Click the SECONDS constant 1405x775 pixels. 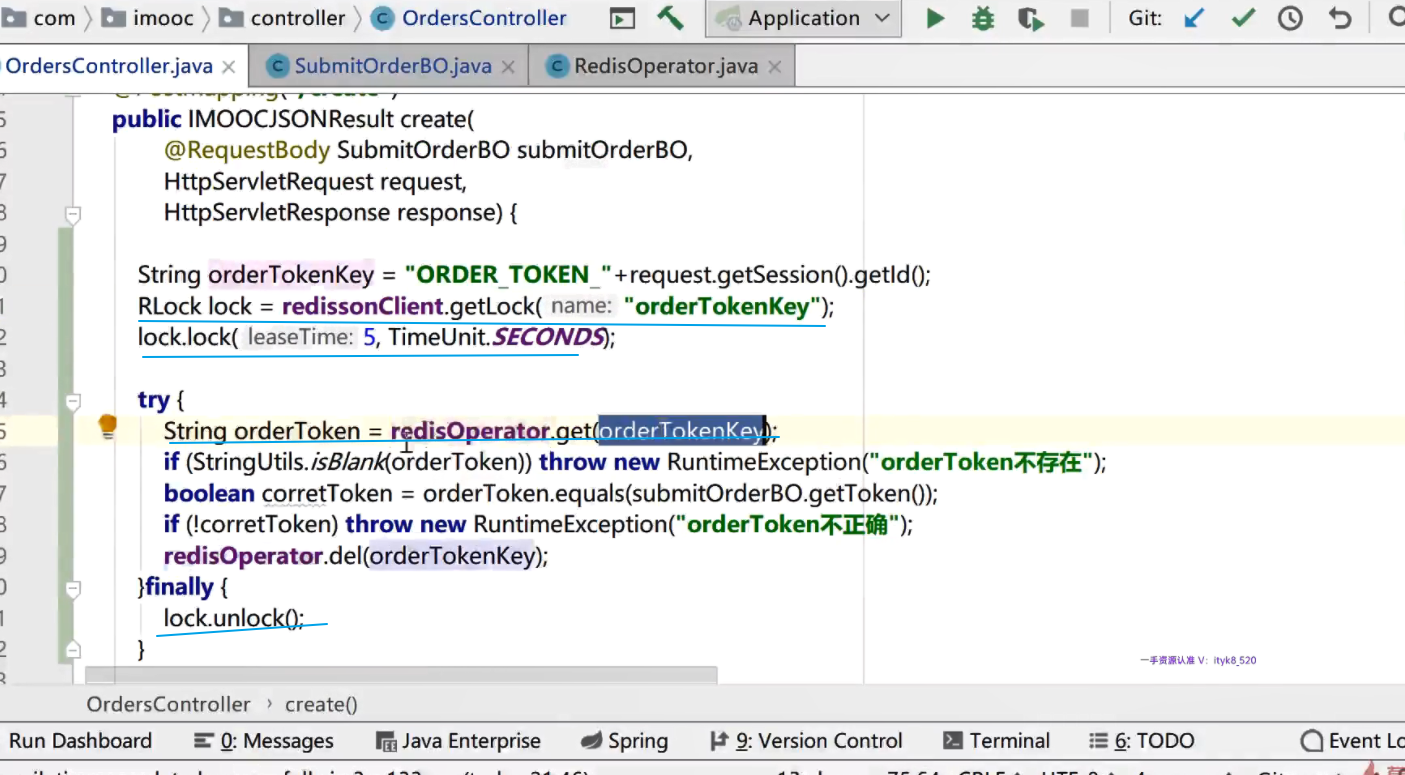[x=548, y=337]
